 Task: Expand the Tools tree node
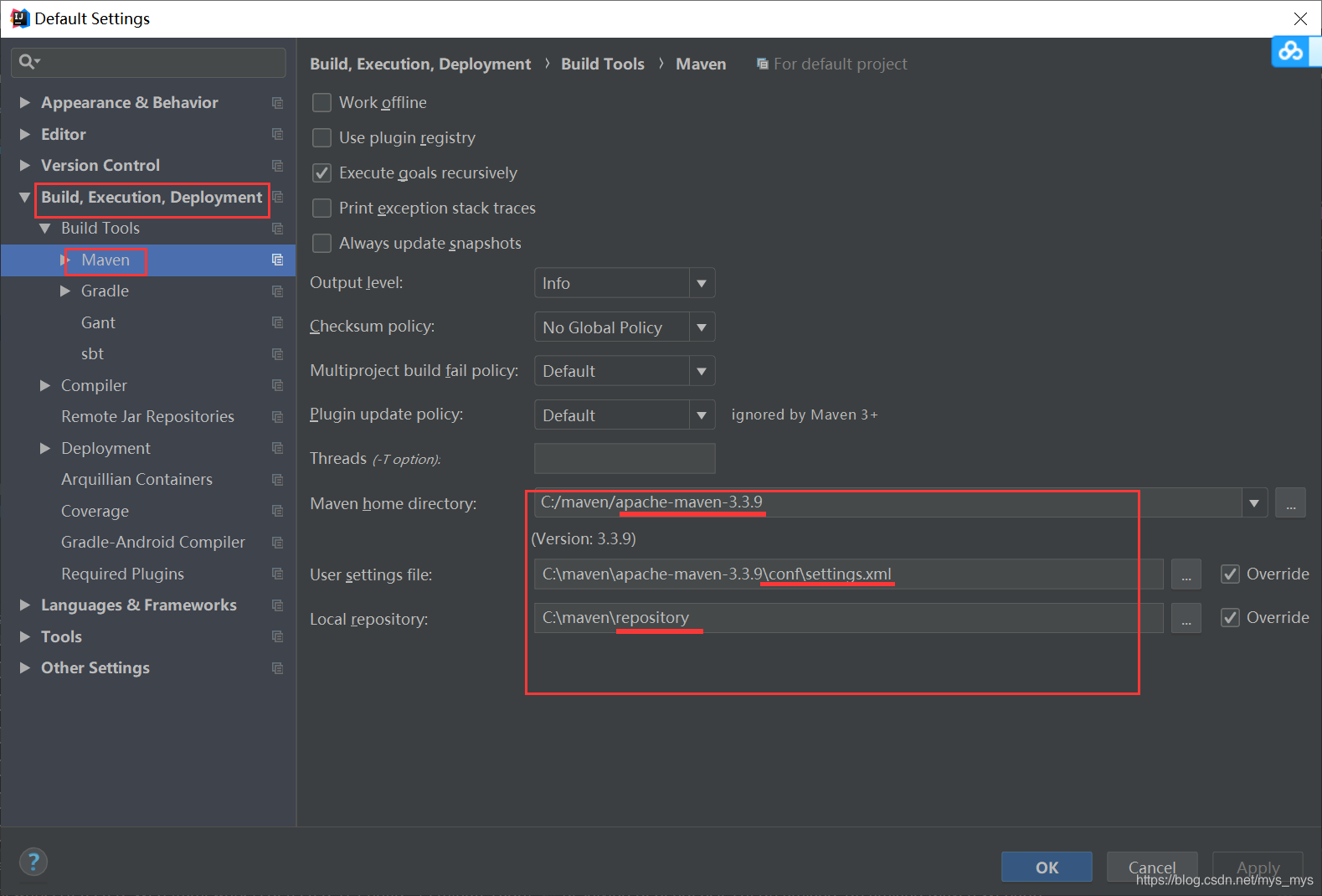tap(25, 636)
